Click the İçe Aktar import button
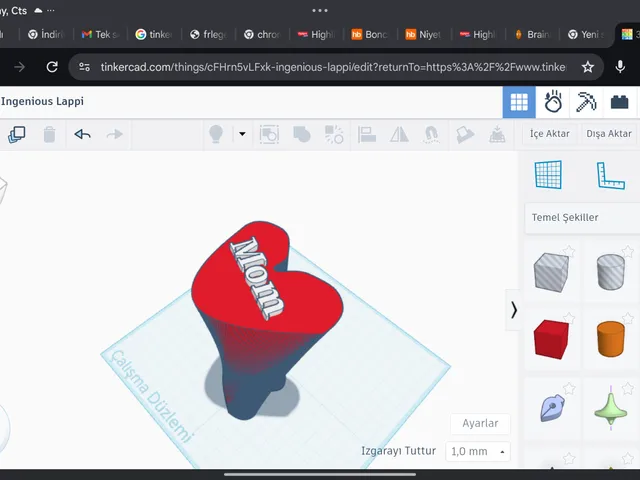 tap(549, 134)
